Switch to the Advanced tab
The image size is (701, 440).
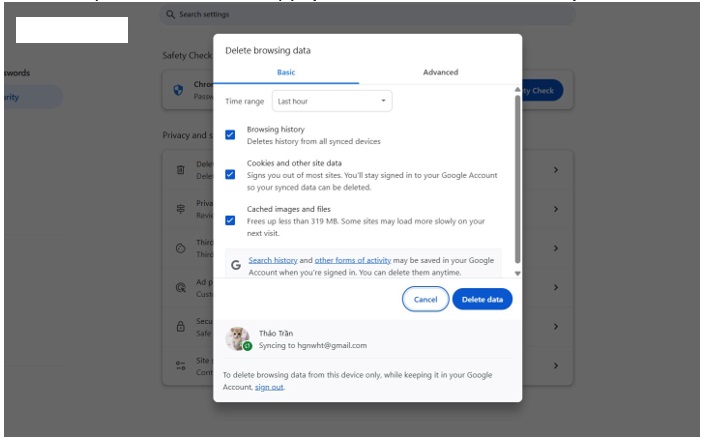pos(440,72)
